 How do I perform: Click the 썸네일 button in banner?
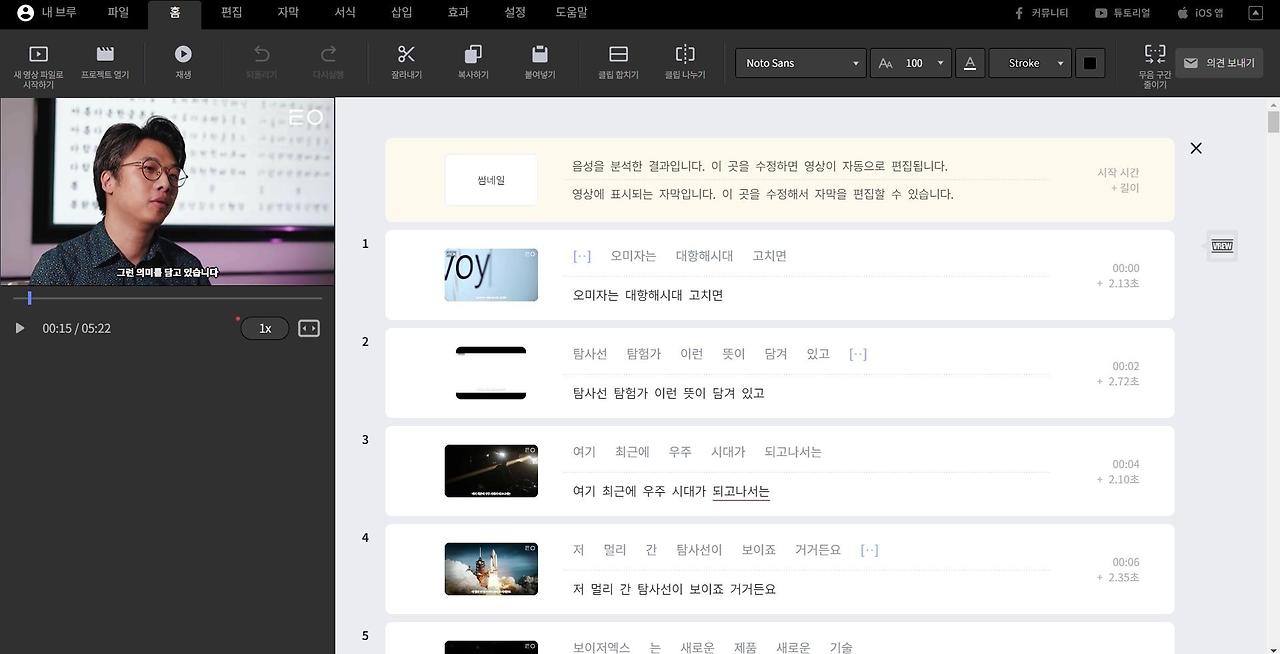491,180
